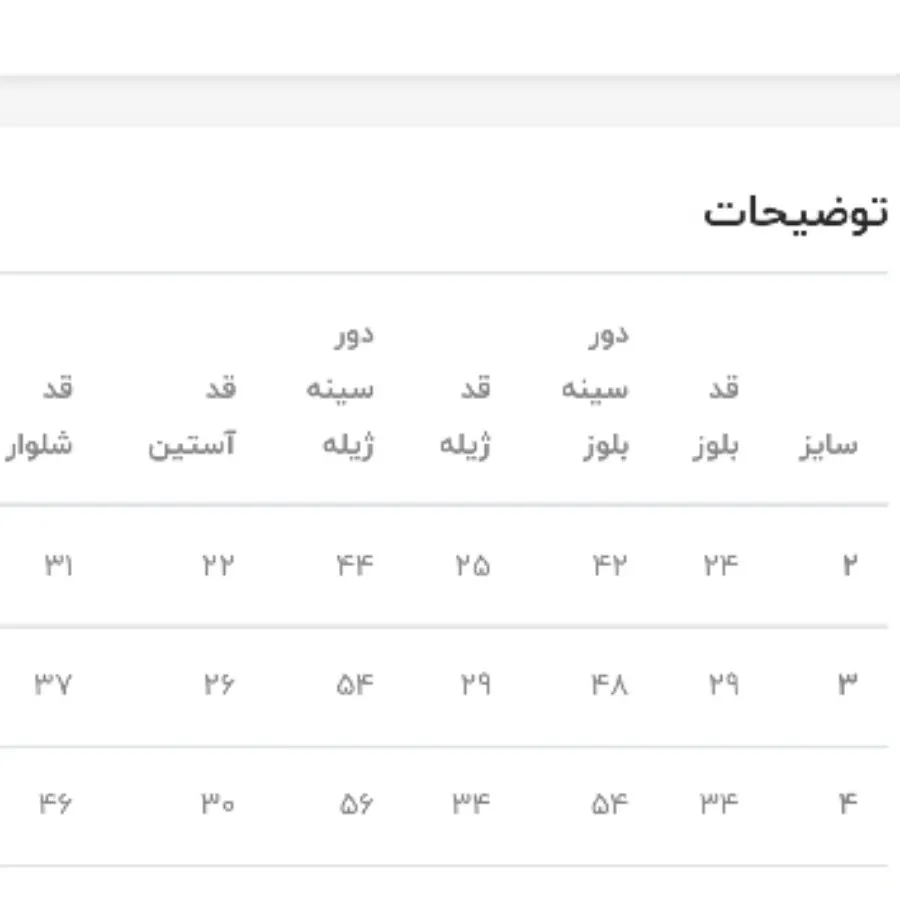Select دور سینه ژیله value ۴۴
This screenshot has width=900, height=900.
coord(355,566)
